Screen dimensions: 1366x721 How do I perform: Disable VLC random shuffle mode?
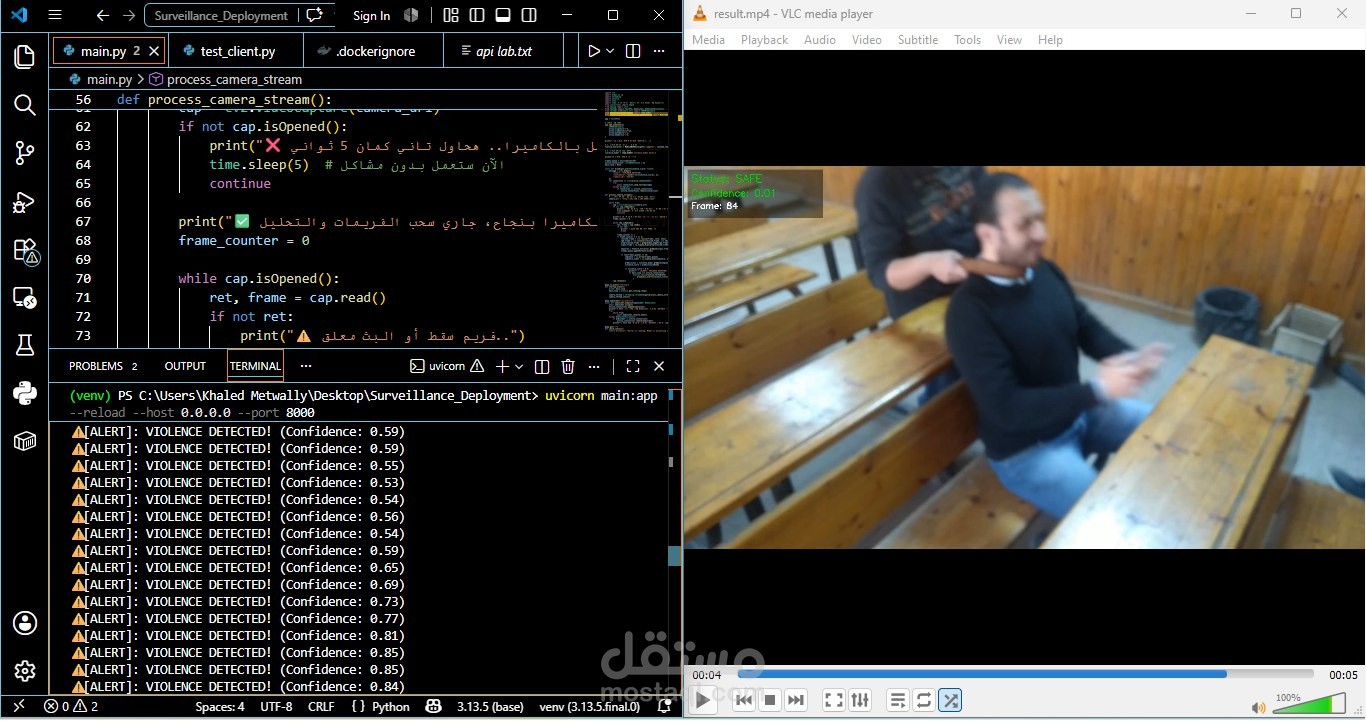(x=950, y=700)
